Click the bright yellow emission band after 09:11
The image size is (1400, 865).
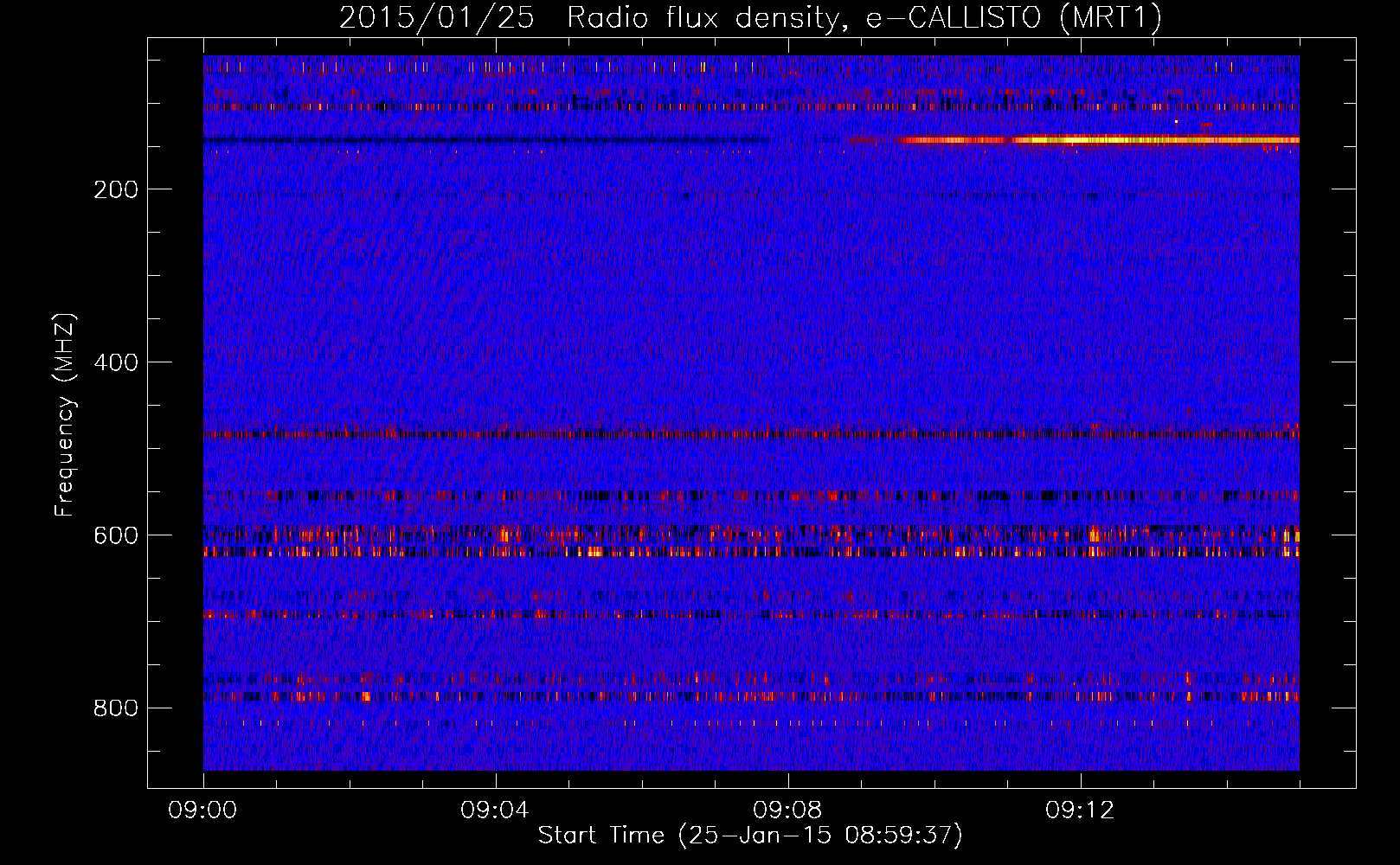pos(1155,139)
